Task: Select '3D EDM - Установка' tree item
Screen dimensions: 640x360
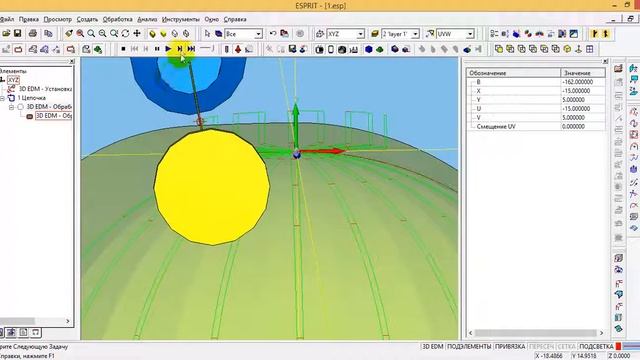Action: (45, 89)
